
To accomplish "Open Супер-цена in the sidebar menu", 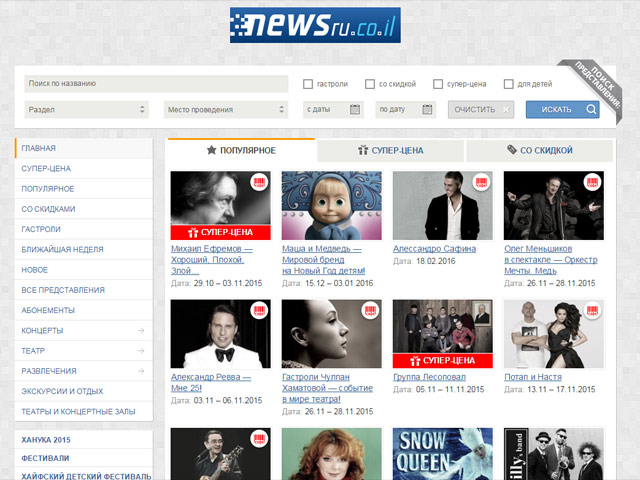I will (x=84, y=169).
